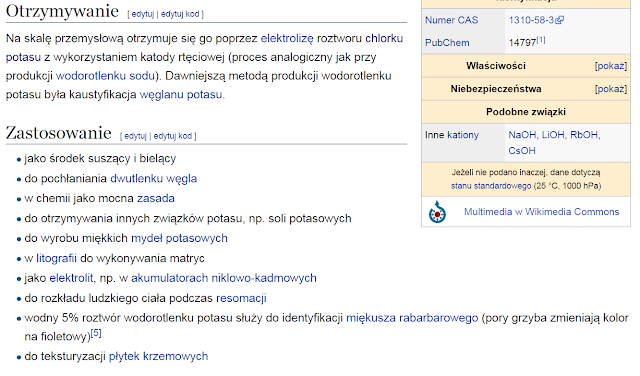Click the Zastosowanie section heading
The height and width of the screenshot is (376, 640).
[59, 133]
